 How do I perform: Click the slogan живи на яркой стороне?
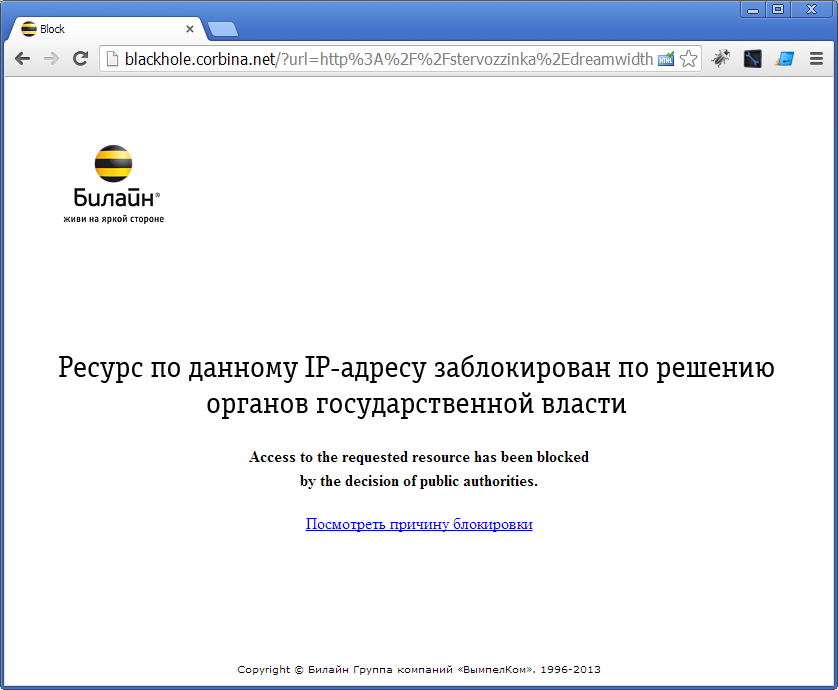[x=113, y=219]
